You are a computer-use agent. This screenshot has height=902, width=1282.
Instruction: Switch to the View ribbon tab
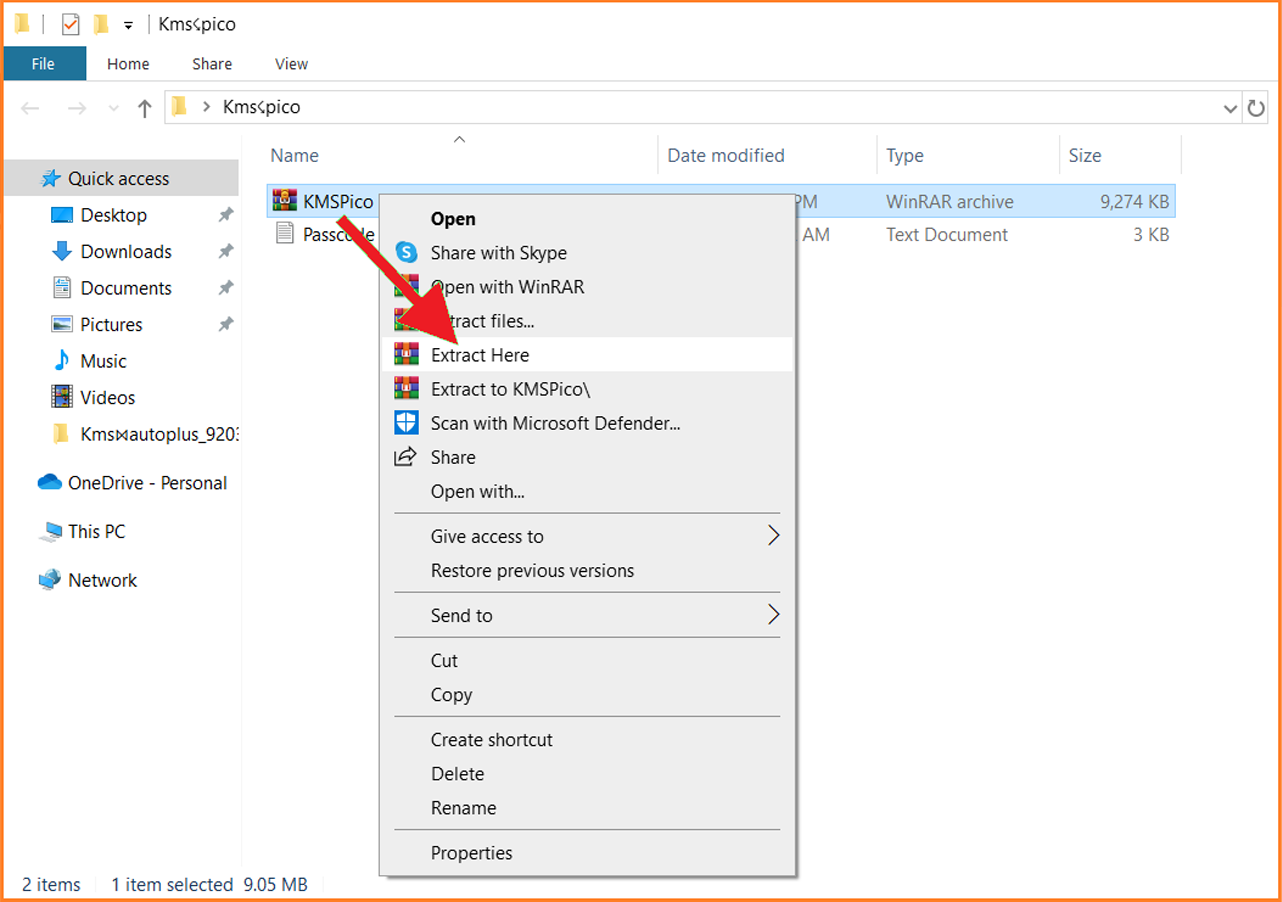point(291,64)
